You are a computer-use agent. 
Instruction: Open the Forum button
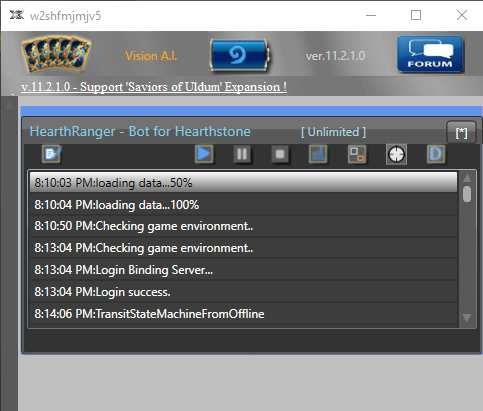430,54
